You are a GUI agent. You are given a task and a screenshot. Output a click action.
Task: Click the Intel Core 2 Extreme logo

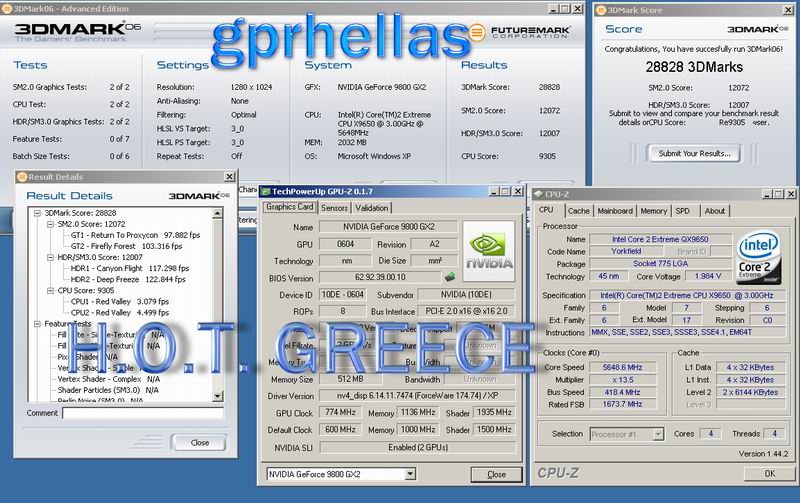click(x=759, y=258)
